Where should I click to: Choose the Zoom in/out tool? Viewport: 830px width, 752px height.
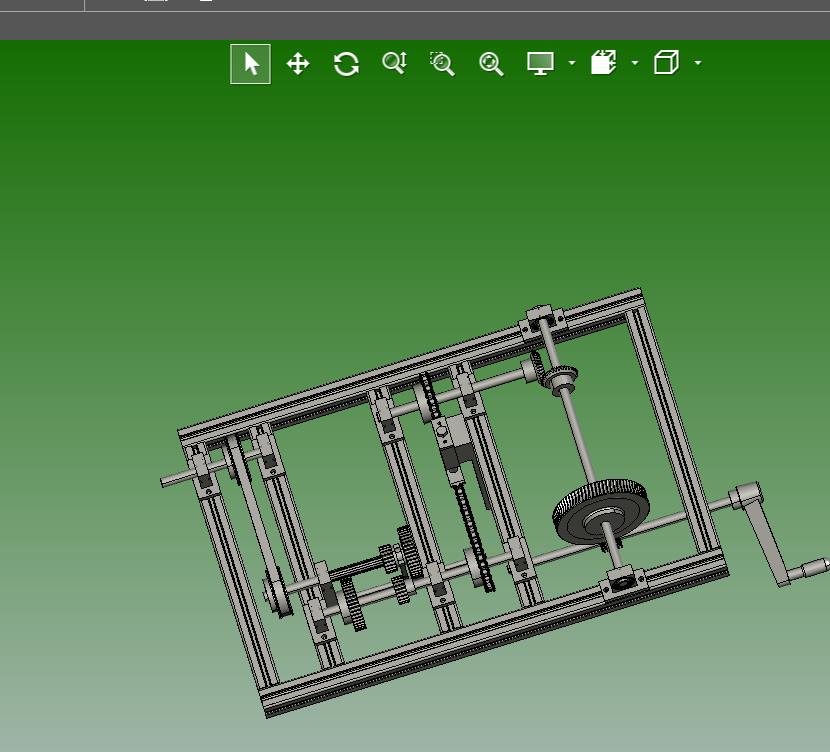[x=394, y=64]
